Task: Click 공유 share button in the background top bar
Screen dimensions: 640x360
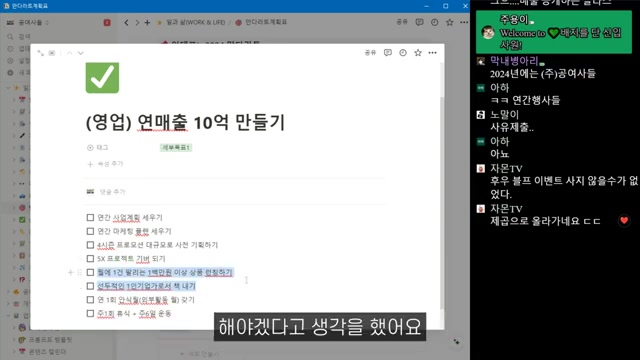Action: [402, 22]
